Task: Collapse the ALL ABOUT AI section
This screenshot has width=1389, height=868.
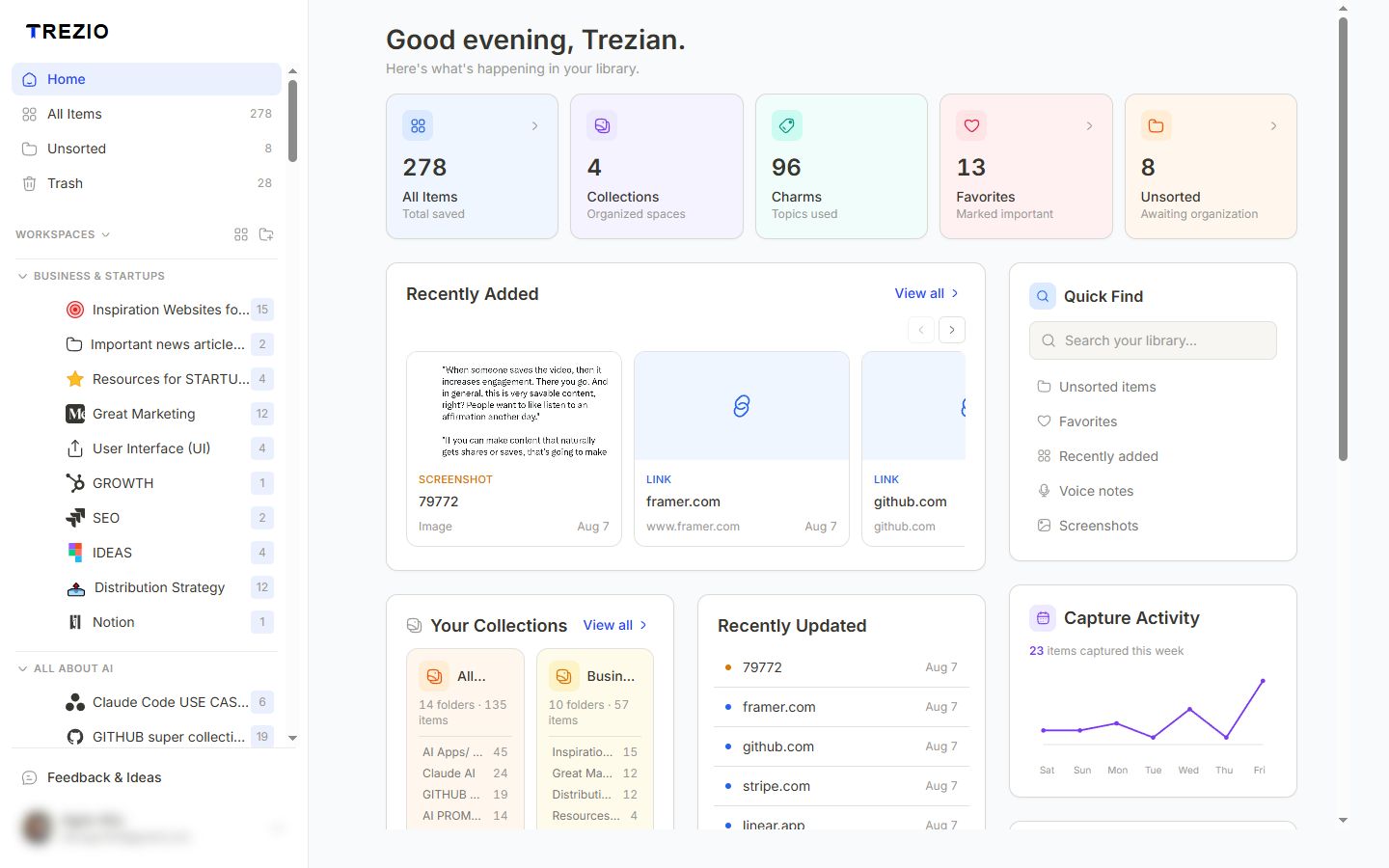Action: (x=22, y=668)
